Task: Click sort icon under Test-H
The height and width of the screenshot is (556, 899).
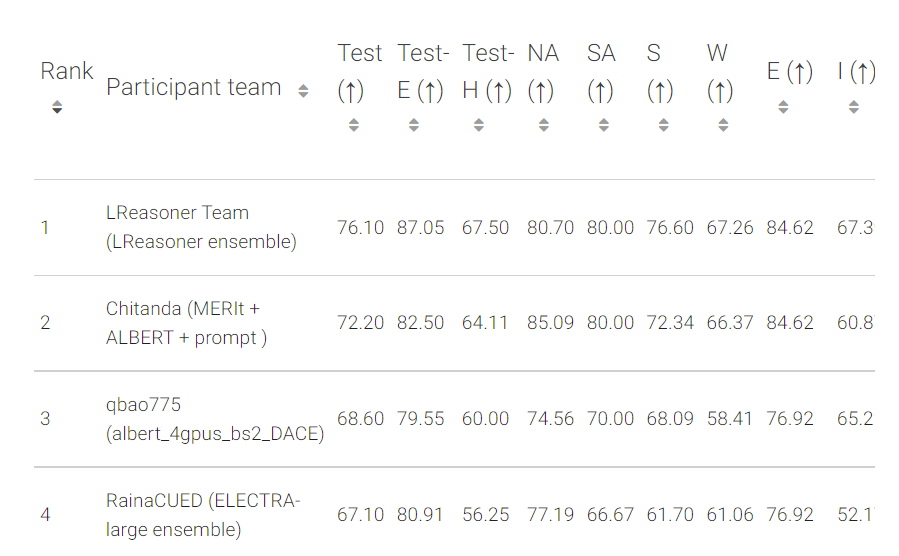Action: click(x=479, y=125)
